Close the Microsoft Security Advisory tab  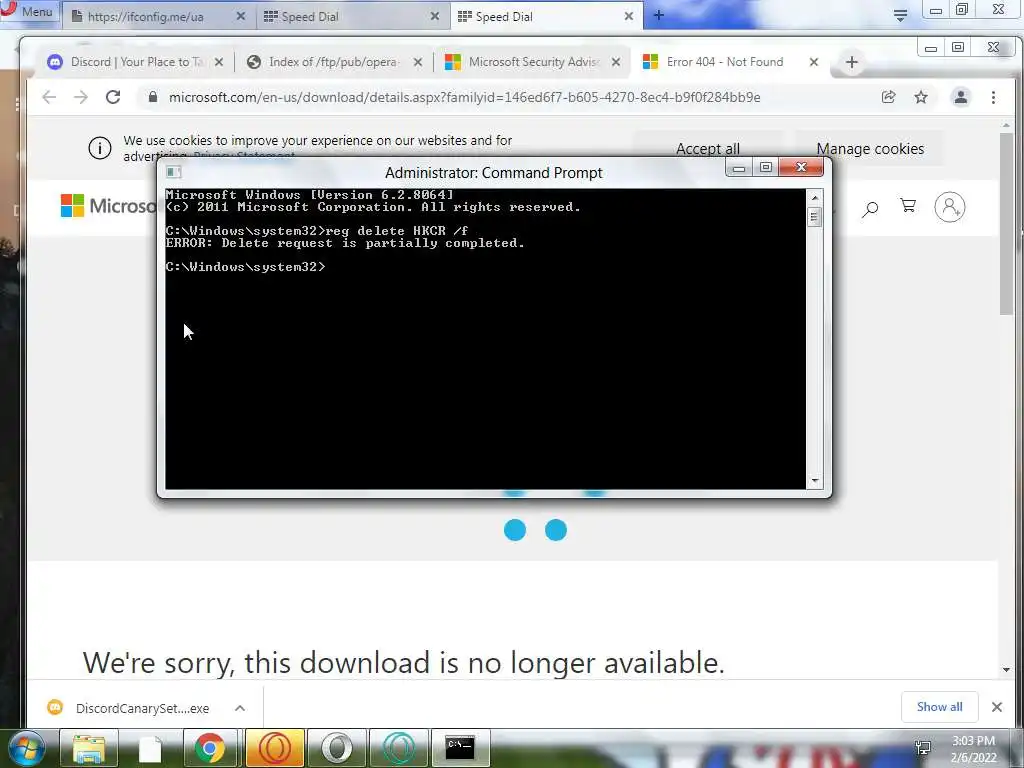[616, 62]
